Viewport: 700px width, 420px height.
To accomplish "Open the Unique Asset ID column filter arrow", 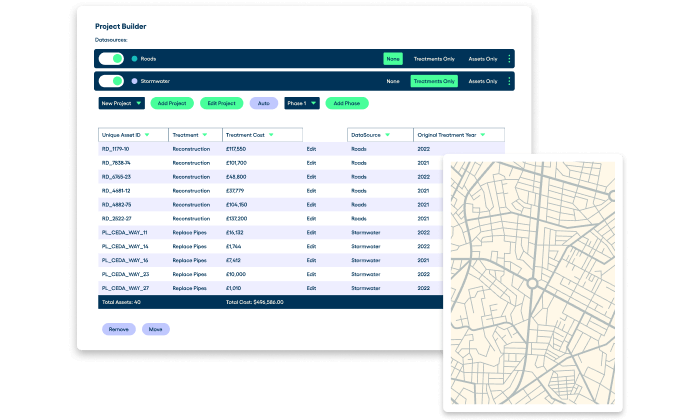I will (147, 135).
